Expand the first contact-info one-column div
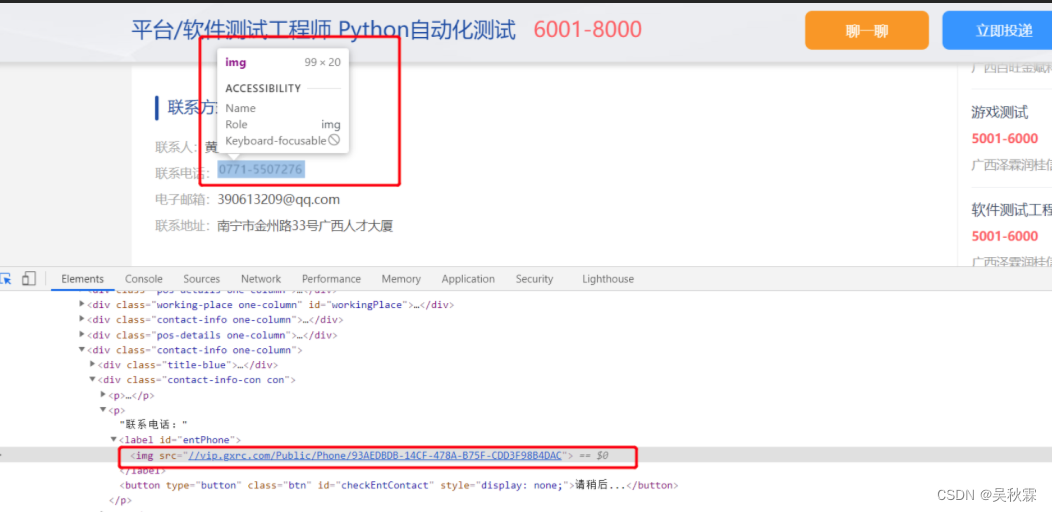Image resolution: width=1052 pixels, height=512 pixels. [x=82, y=319]
